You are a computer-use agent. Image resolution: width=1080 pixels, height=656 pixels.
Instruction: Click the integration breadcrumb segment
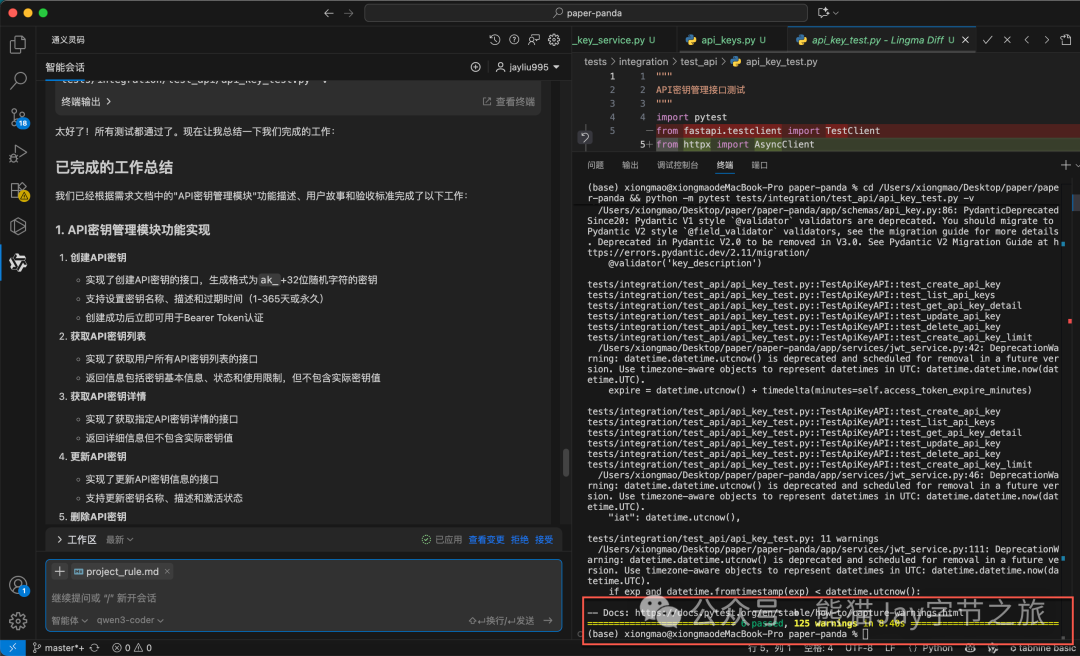[643, 61]
